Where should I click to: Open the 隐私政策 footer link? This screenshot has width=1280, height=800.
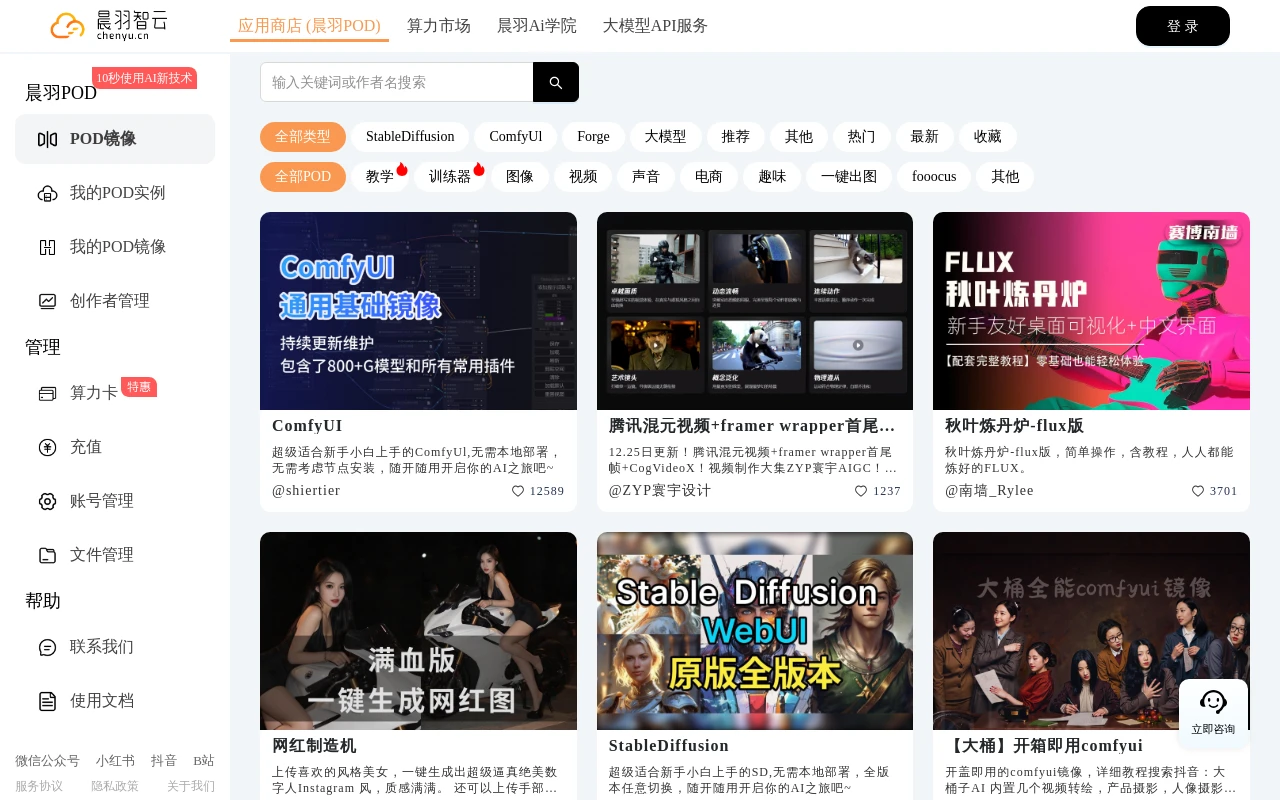point(115,786)
